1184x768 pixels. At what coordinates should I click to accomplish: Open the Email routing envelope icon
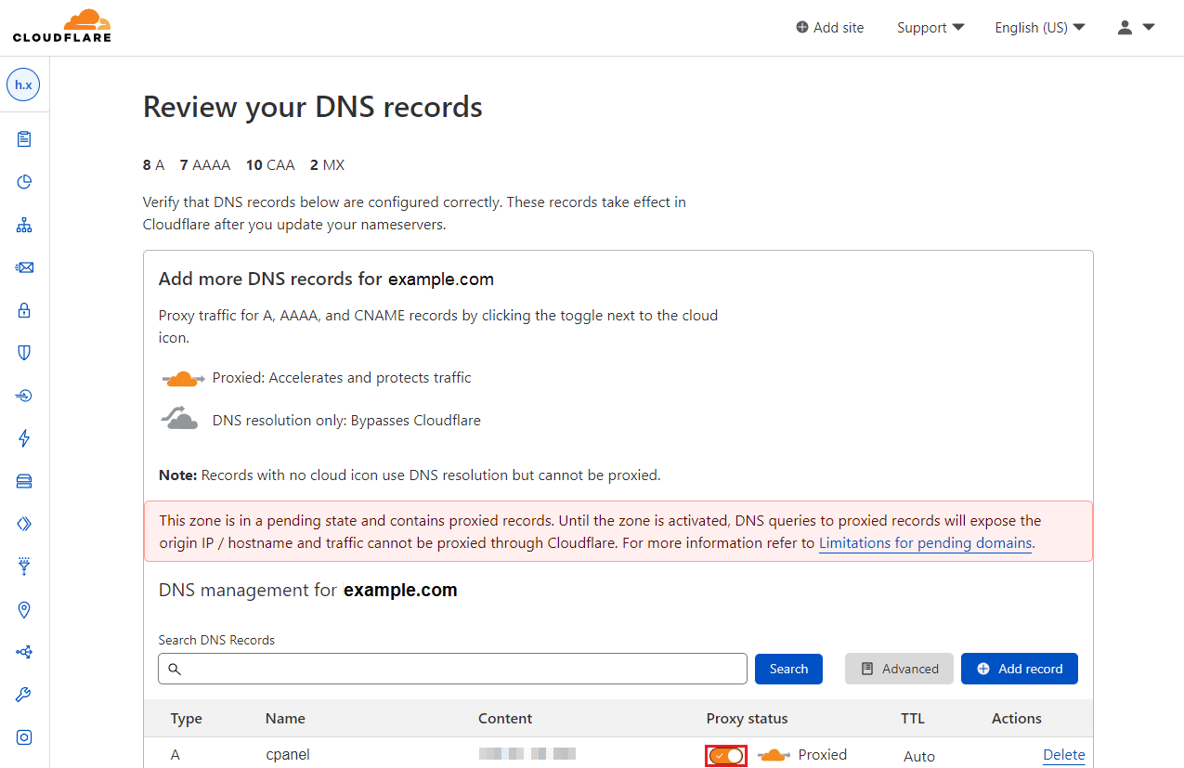pos(23,267)
